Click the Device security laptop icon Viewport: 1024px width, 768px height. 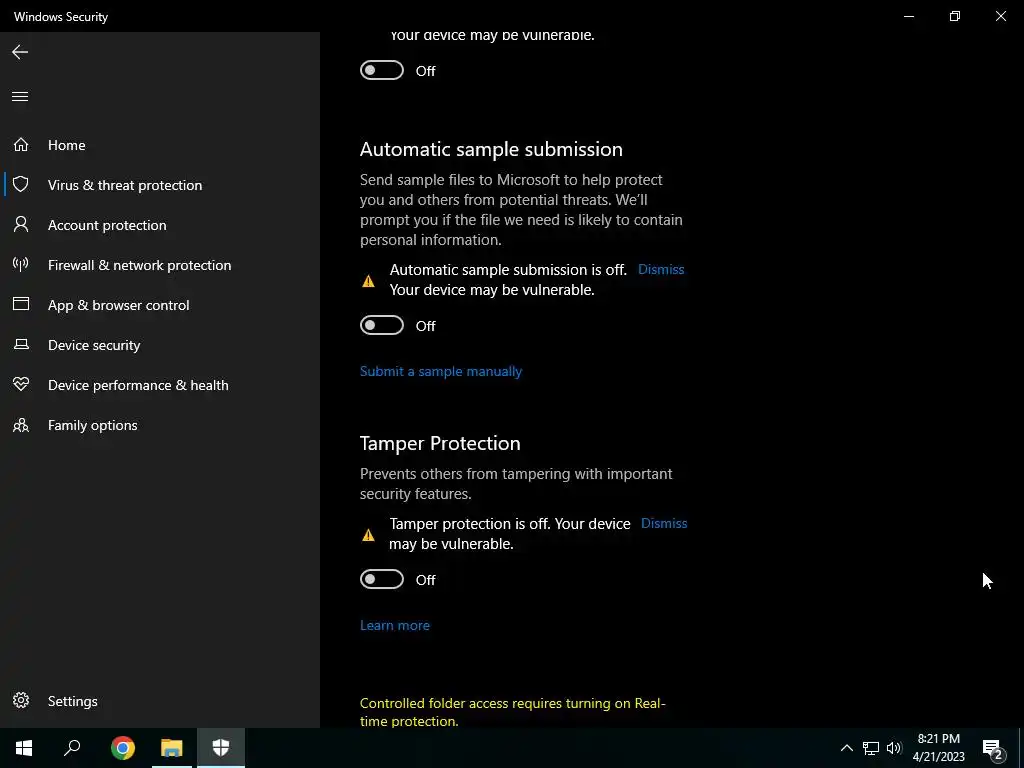[21, 344]
